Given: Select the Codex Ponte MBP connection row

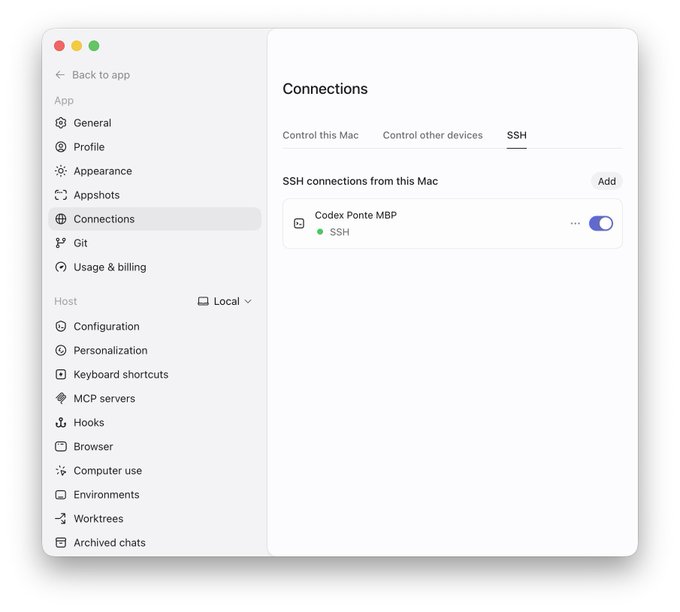Looking at the screenshot, I should click(452, 223).
